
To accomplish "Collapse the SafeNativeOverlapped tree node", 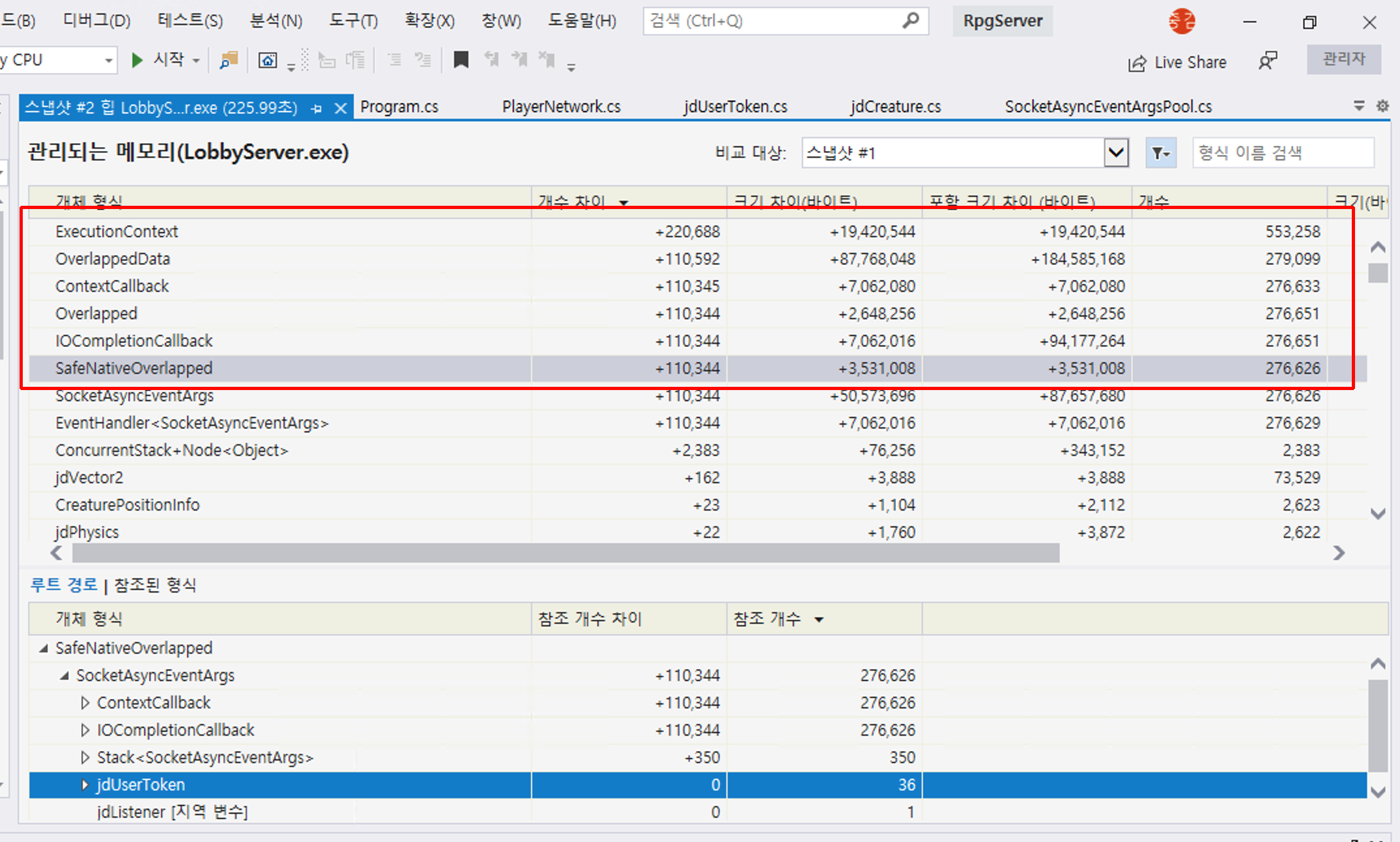I will [x=44, y=648].
